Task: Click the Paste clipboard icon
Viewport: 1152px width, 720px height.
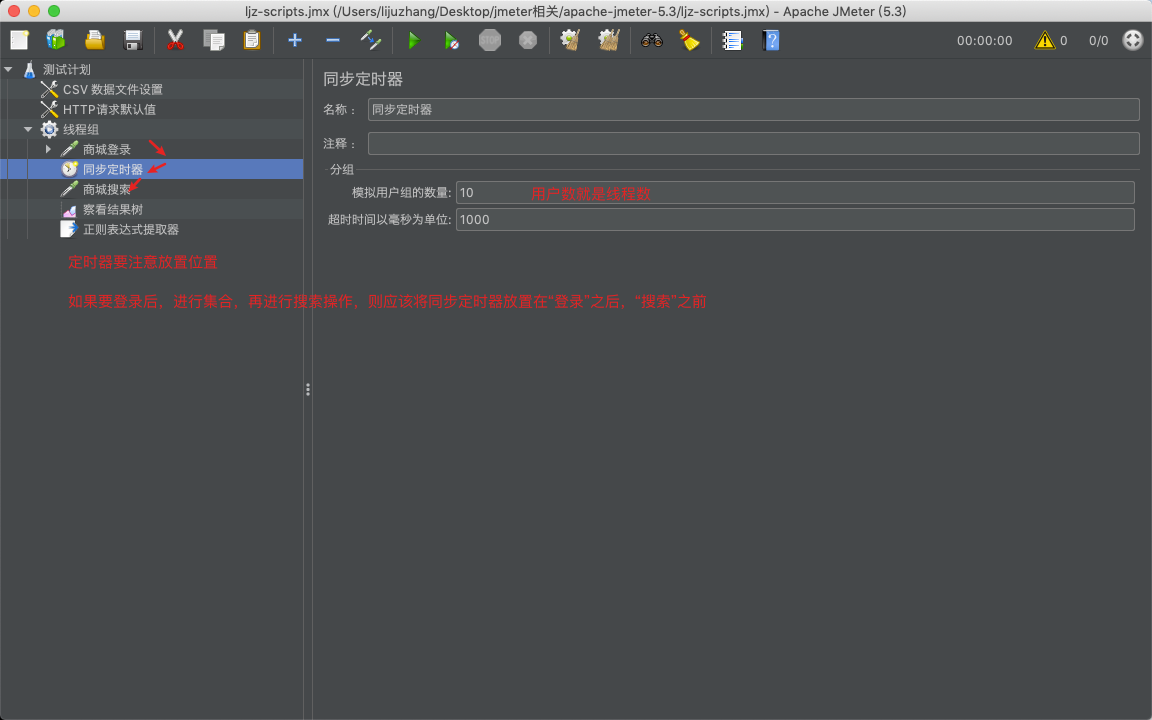Action: pos(252,40)
